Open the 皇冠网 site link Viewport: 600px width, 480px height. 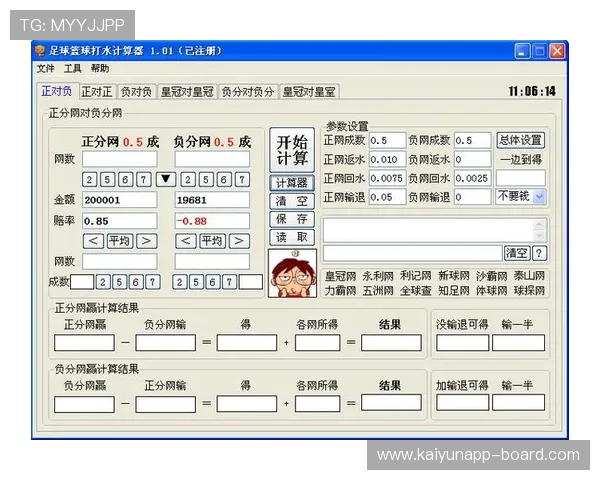[340, 276]
